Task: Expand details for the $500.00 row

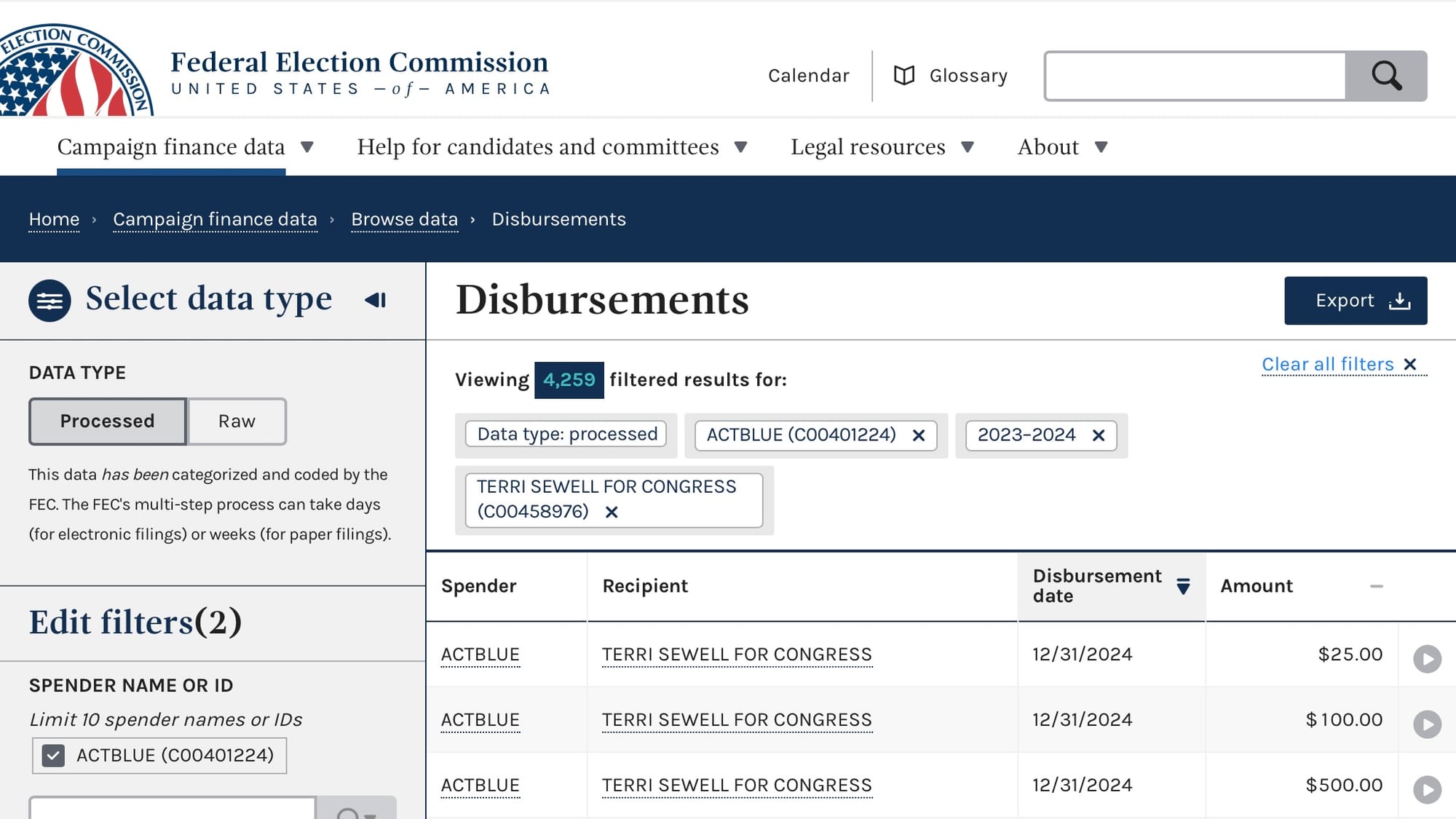Action: click(x=1427, y=790)
